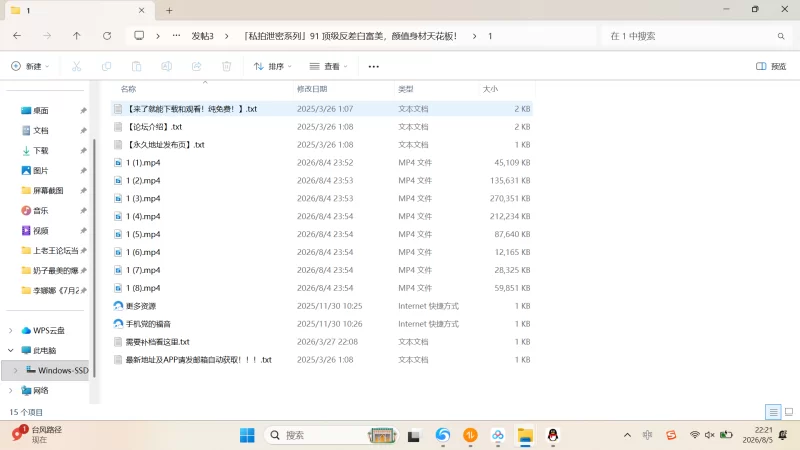This screenshot has width=800, height=450.
Task: Select the 发帖3 breadcrumb segment
Action: (x=203, y=36)
